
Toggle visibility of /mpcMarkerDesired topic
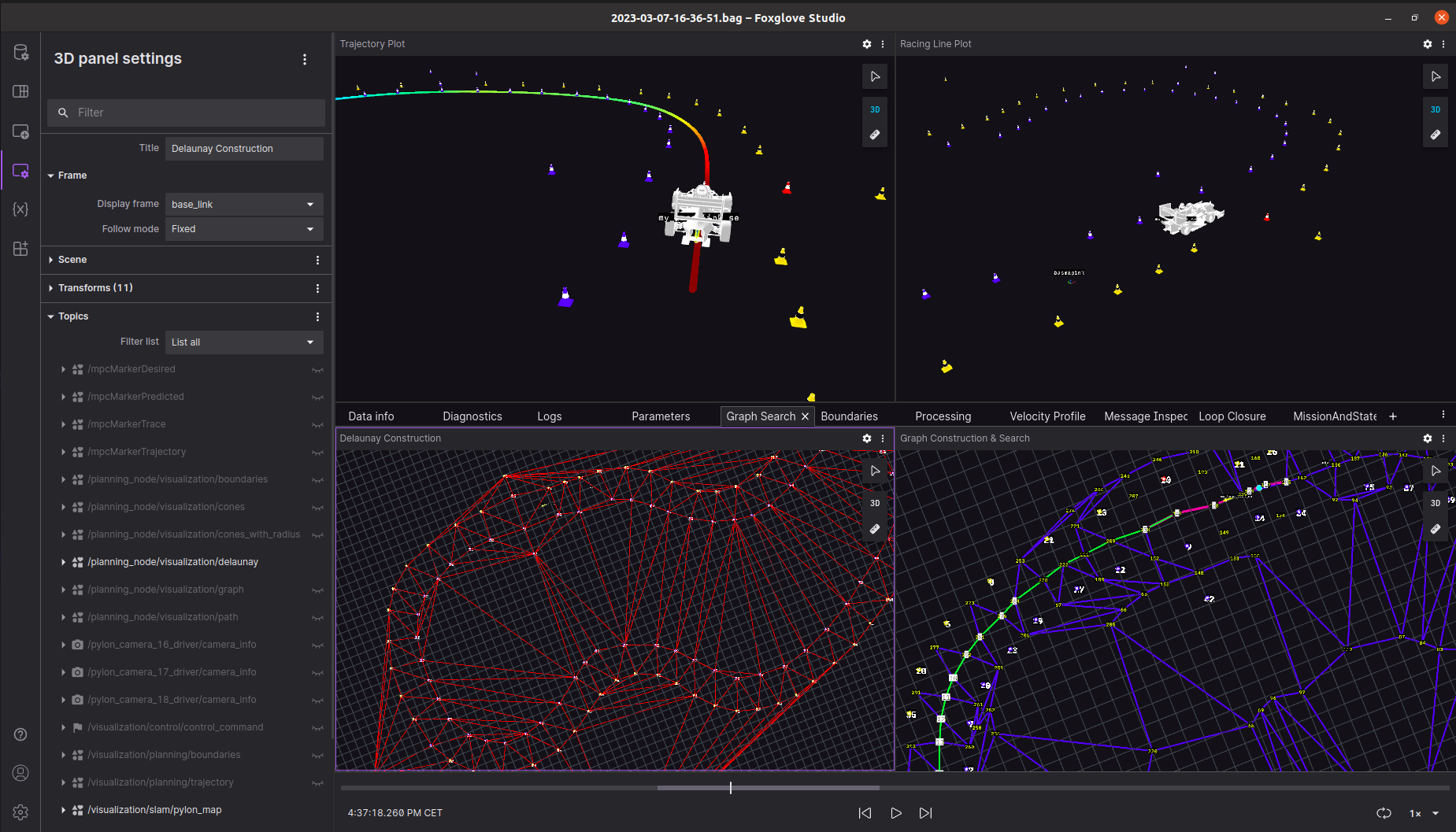click(x=317, y=369)
